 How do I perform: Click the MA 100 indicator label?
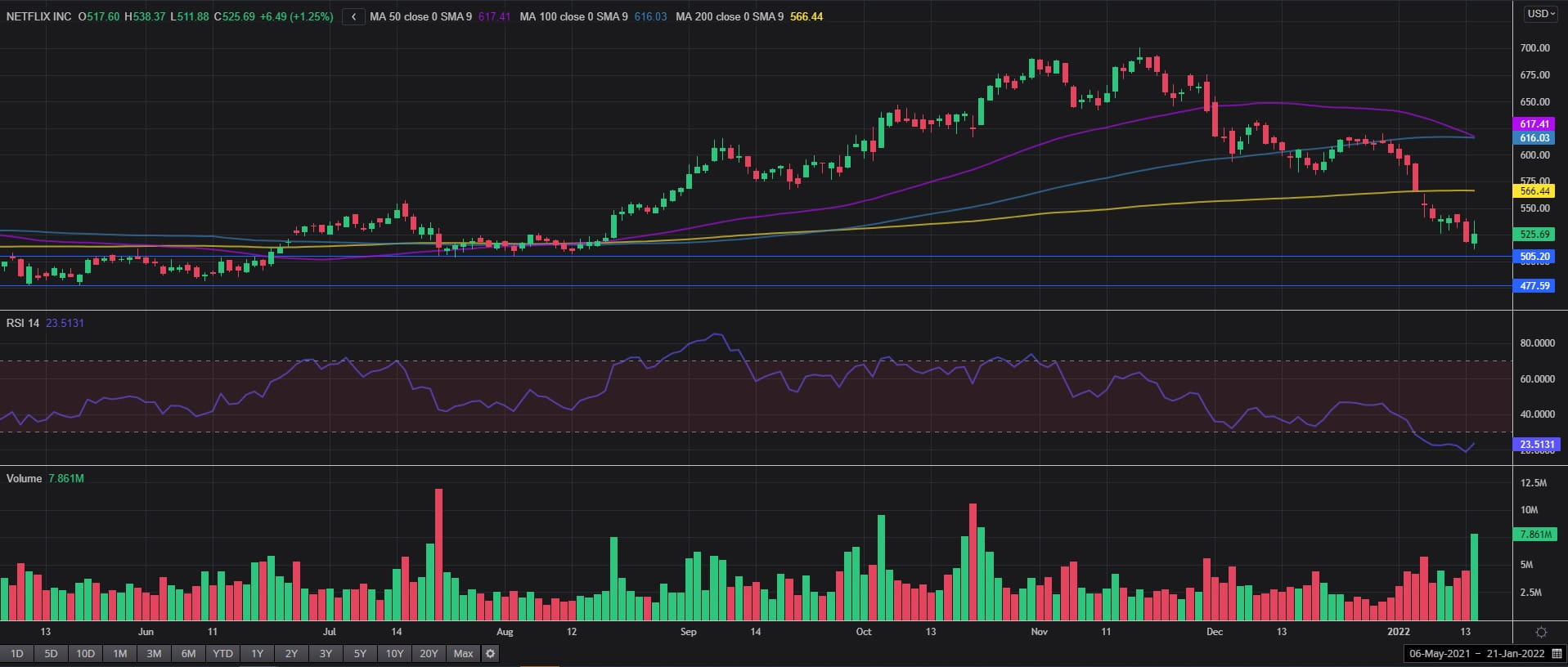pos(573,16)
